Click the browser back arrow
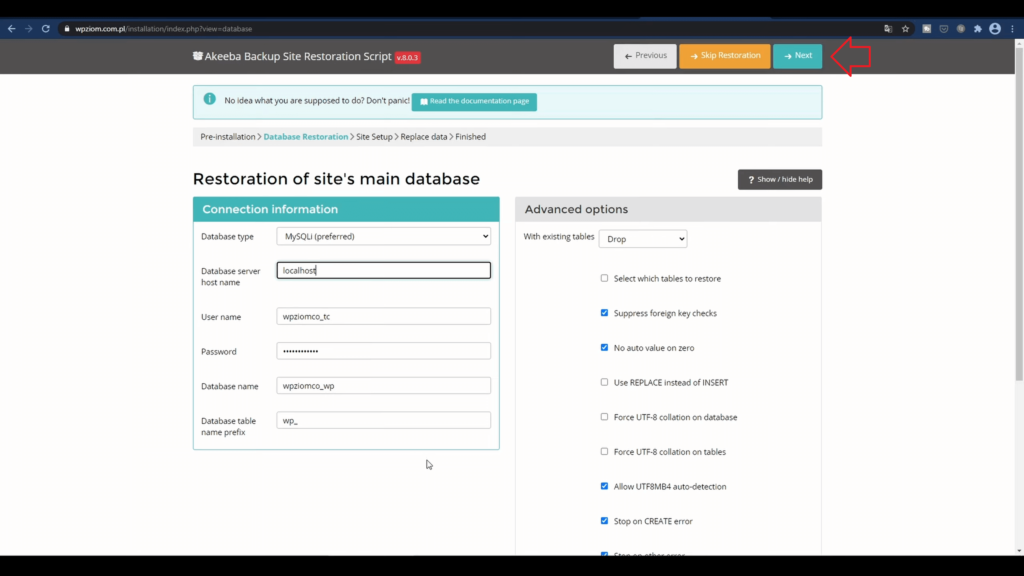The width and height of the screenshot is (1024, 576). pos(11,29)
